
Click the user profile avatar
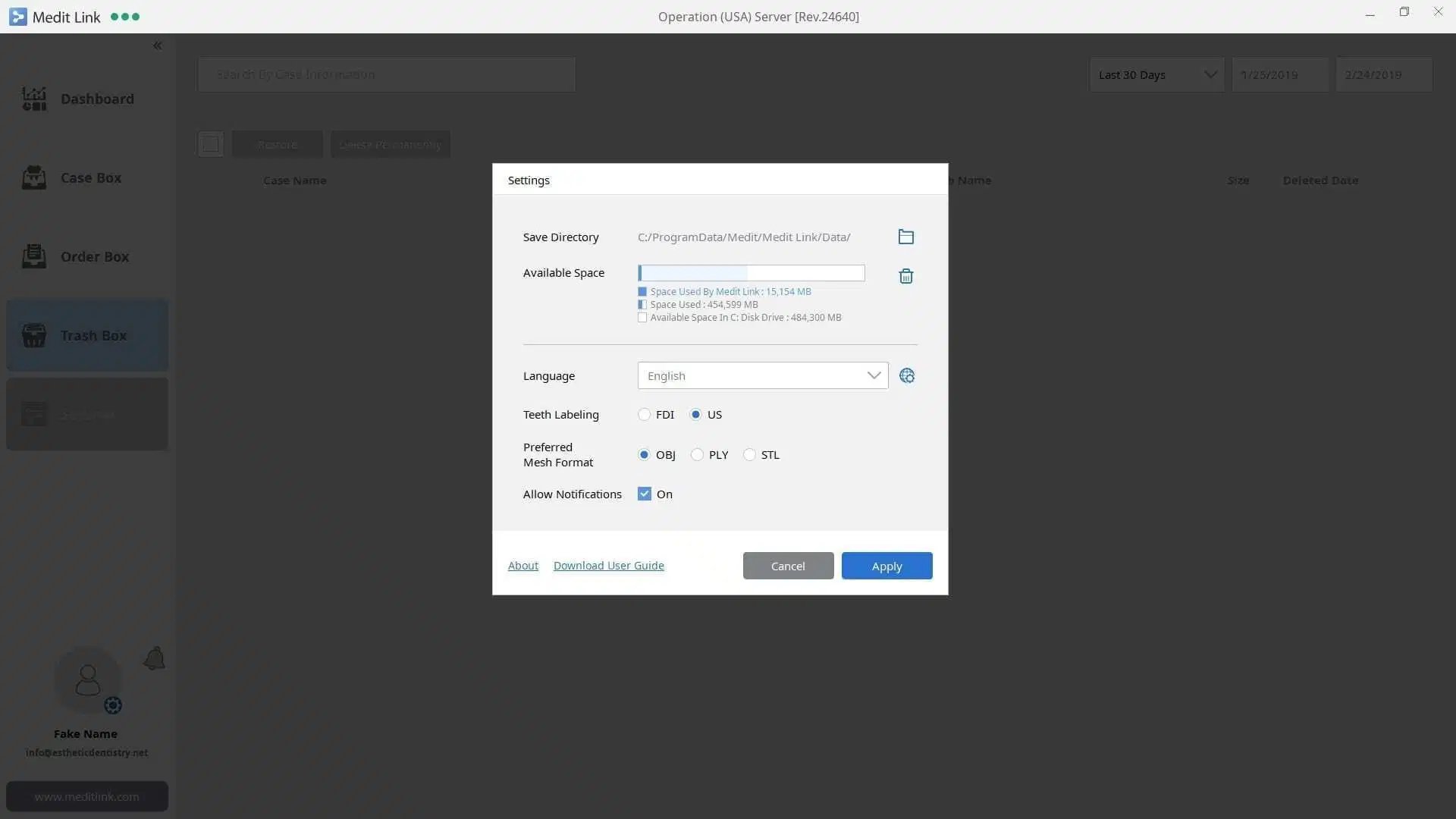[x=87, y=680]
